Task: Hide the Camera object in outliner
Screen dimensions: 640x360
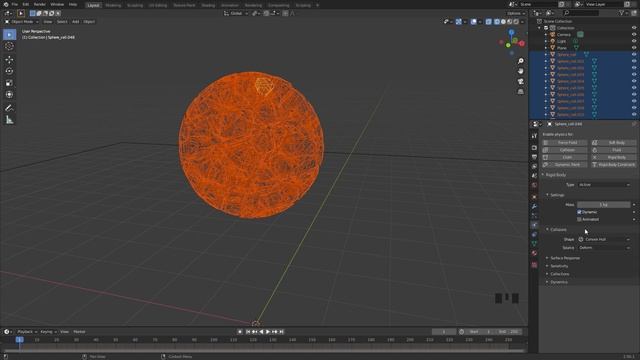Action: pos(634,35)
